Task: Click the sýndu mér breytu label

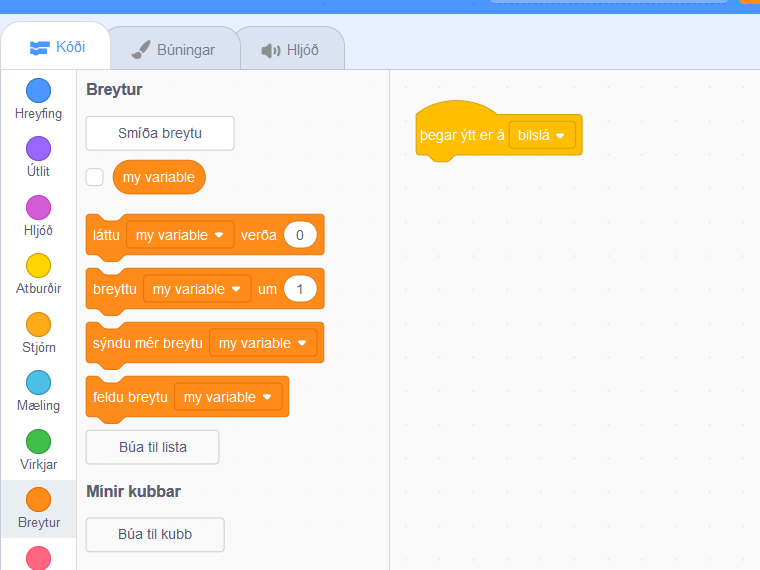Action: 148,343
